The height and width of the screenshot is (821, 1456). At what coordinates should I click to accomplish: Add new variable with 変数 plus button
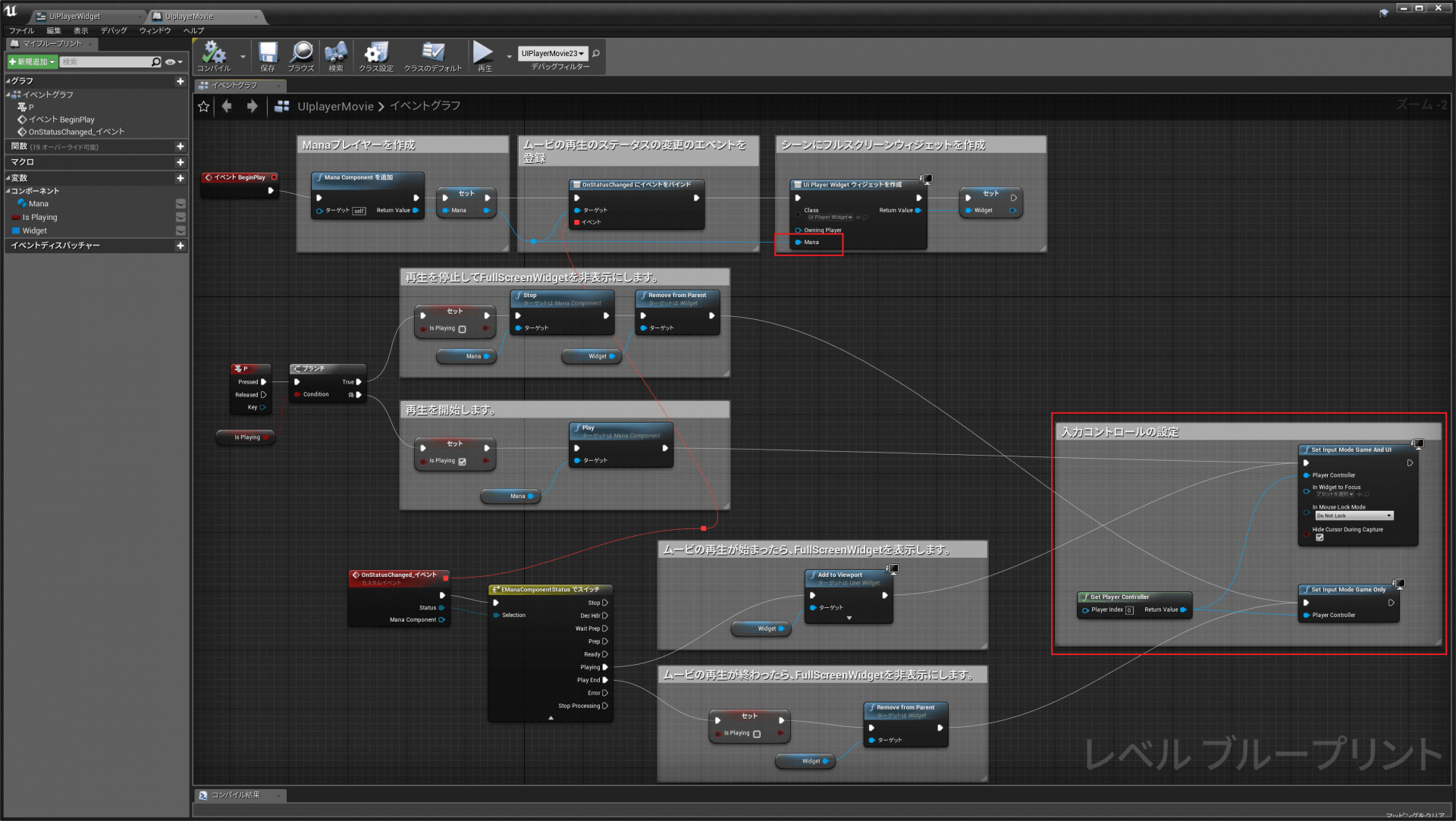180,178
